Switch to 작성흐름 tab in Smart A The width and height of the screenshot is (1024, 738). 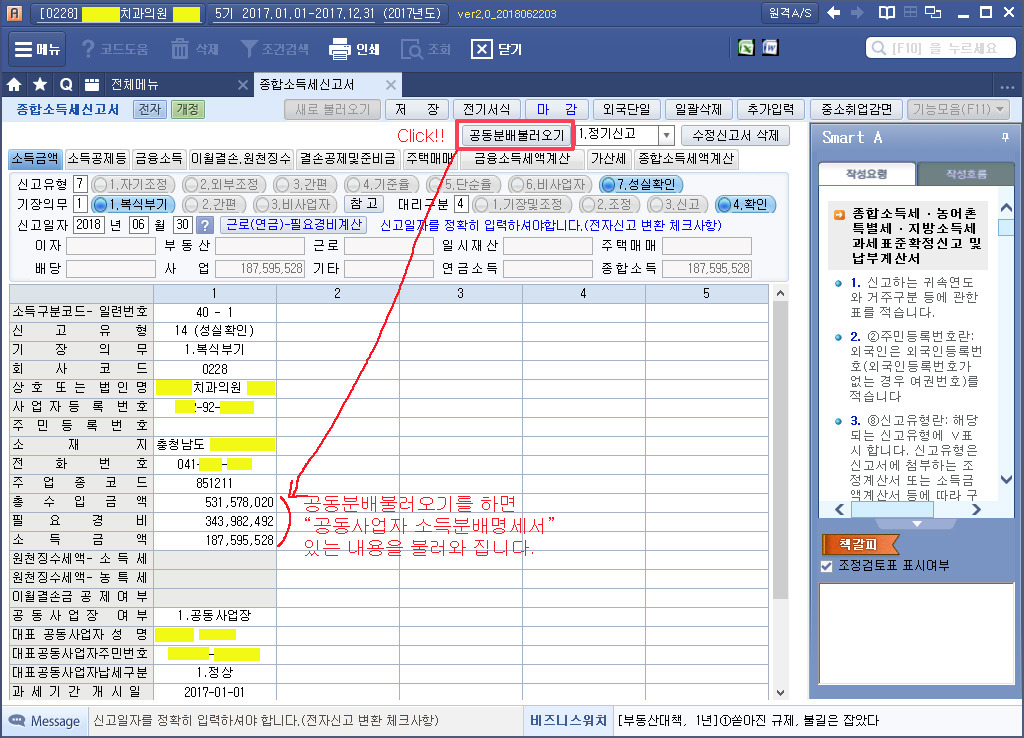pos(966,174)
